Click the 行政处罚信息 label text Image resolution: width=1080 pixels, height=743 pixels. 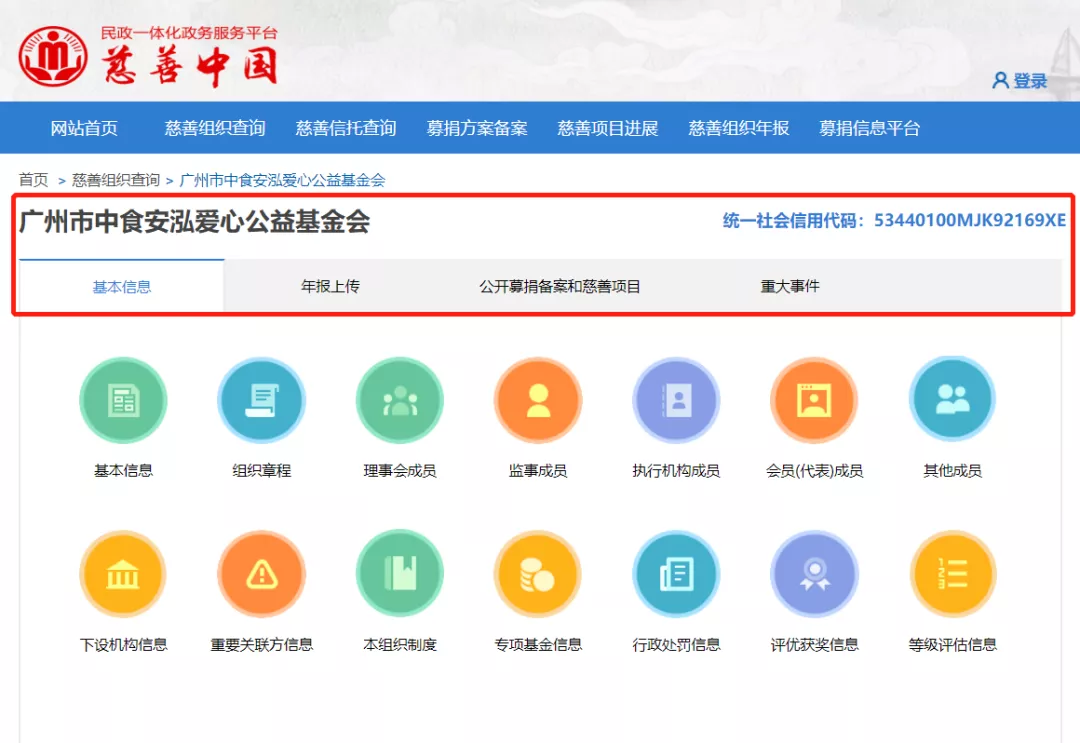pyautogui.click(x=676, y=645)
